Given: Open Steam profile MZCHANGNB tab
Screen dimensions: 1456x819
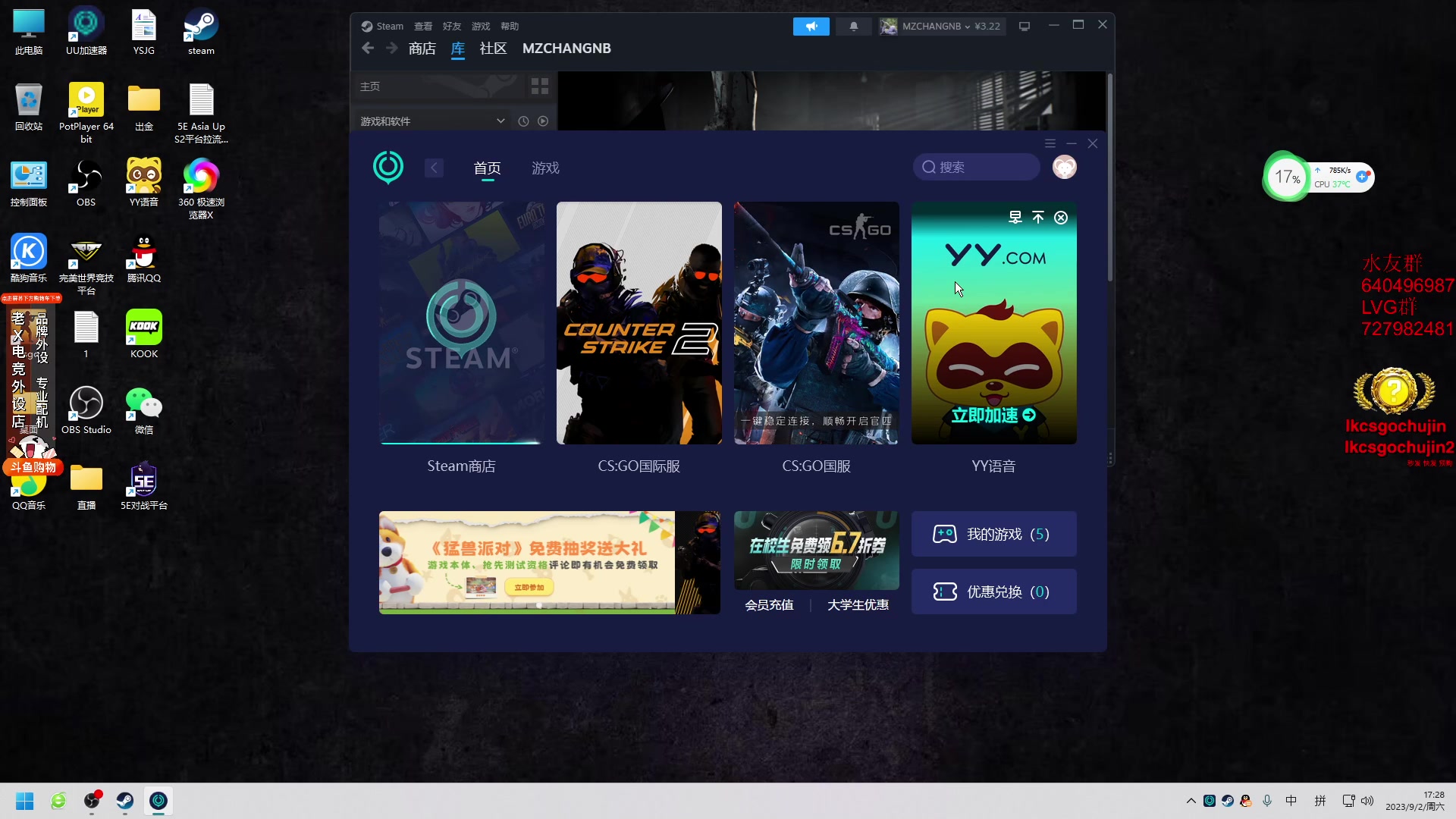Looking at the screenshot, I should tap(566, 49).
